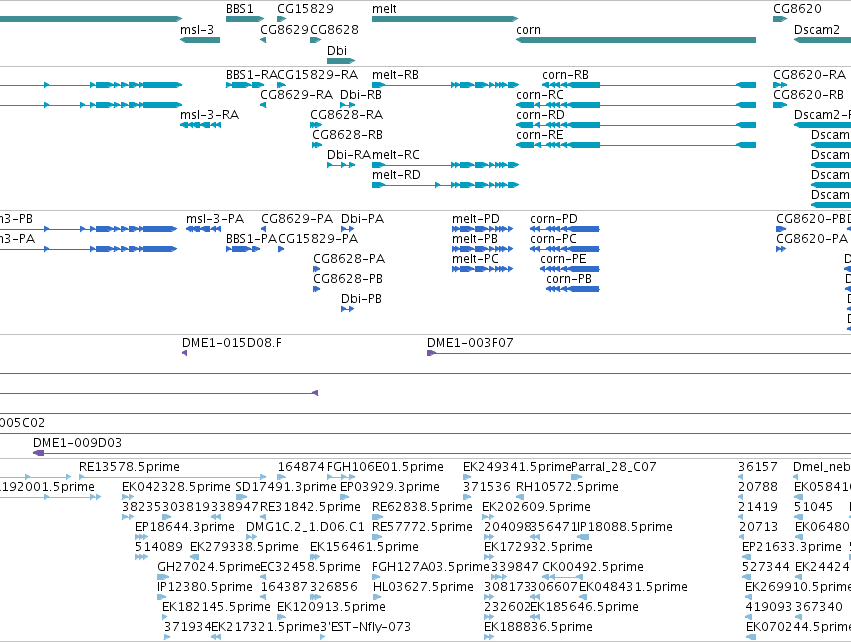Screen dimensions: 851x642
Task: Click the IP18088.5prime EST label
Action: pyautogui.click(x=625, y=527)
